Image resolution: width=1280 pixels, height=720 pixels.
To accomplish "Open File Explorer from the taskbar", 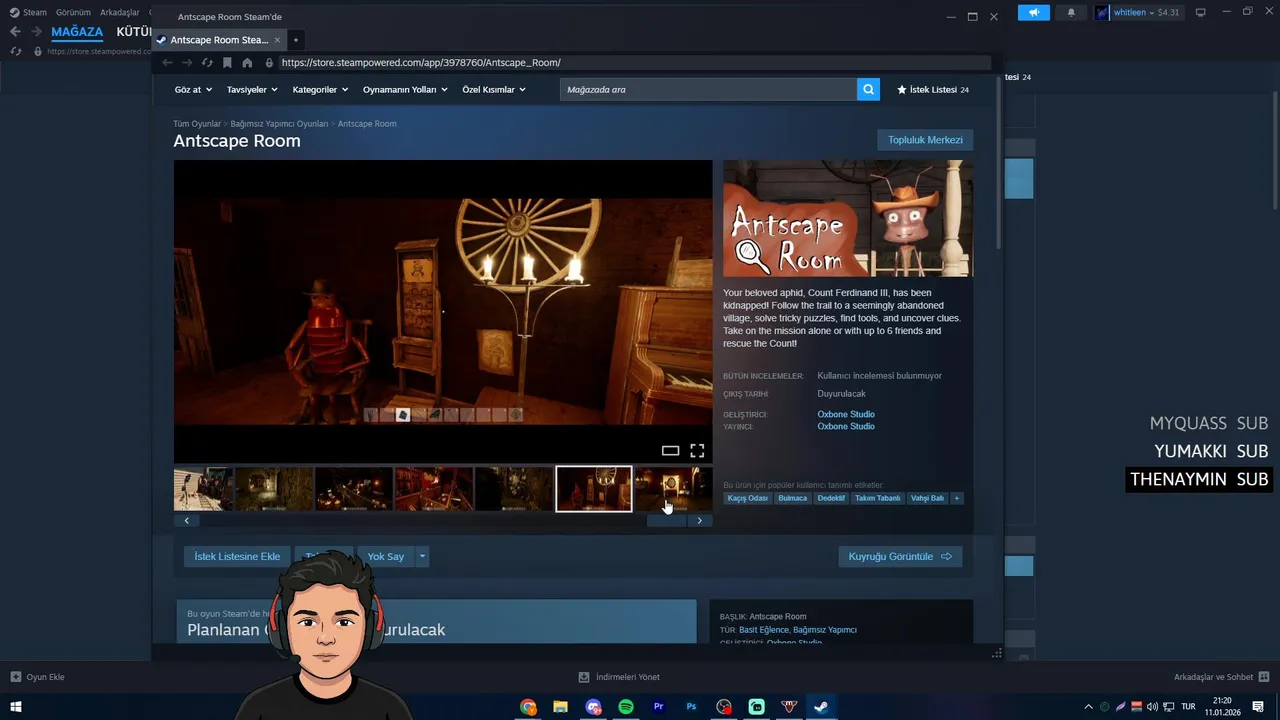I will point(560,707).
